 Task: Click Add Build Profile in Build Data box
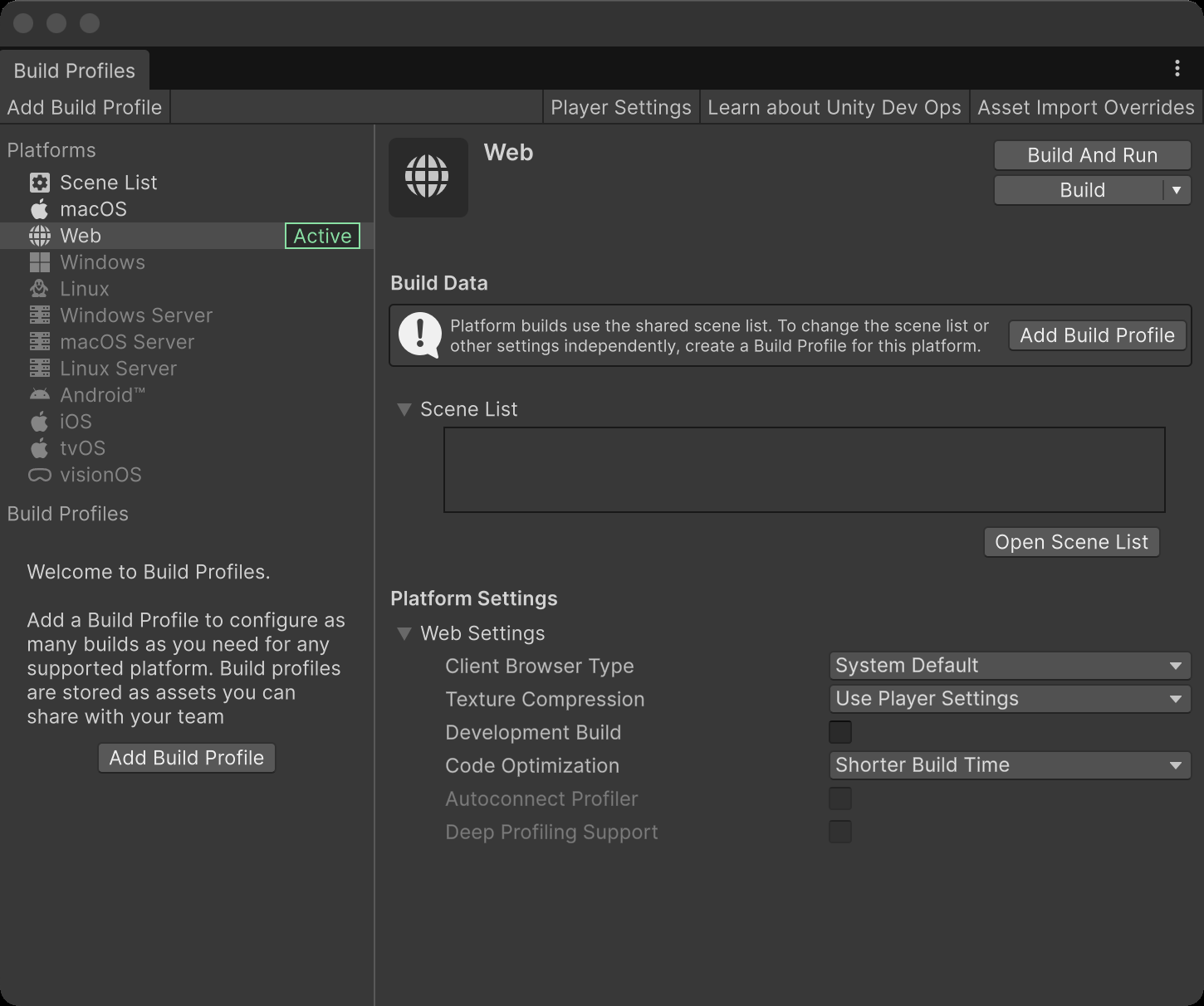tap(1098, 335)
